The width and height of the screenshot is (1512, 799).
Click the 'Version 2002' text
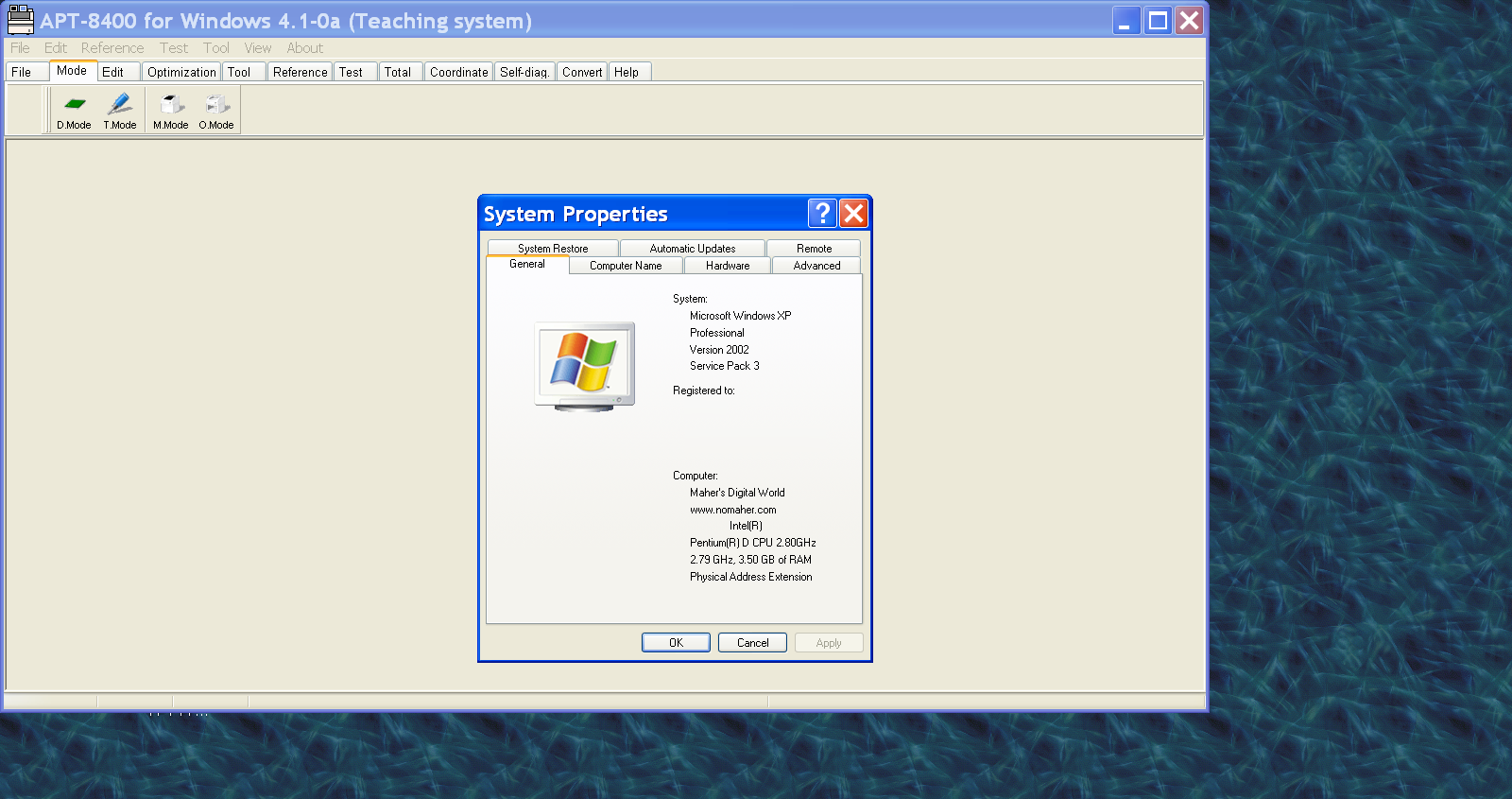click(x=719, y=350)
